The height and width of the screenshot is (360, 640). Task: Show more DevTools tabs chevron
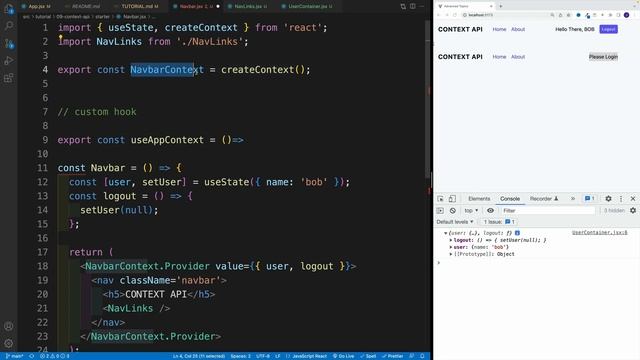(x=573, y=199)
